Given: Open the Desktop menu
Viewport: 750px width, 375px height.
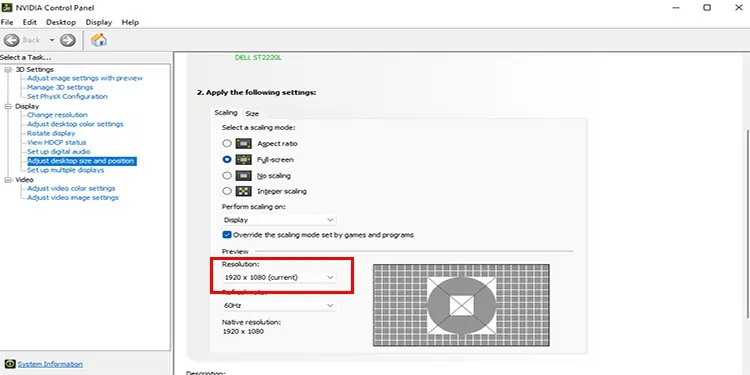Looking at the screenshot, I should 61,22.
